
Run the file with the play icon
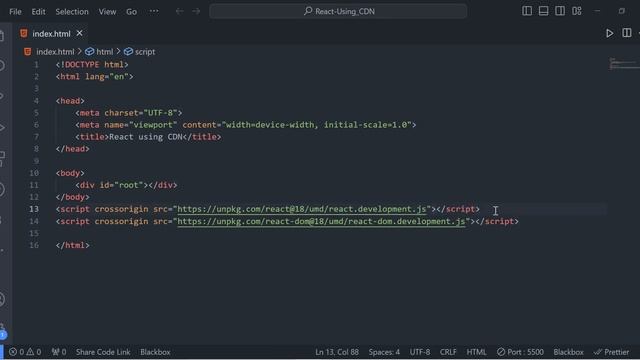609,33
